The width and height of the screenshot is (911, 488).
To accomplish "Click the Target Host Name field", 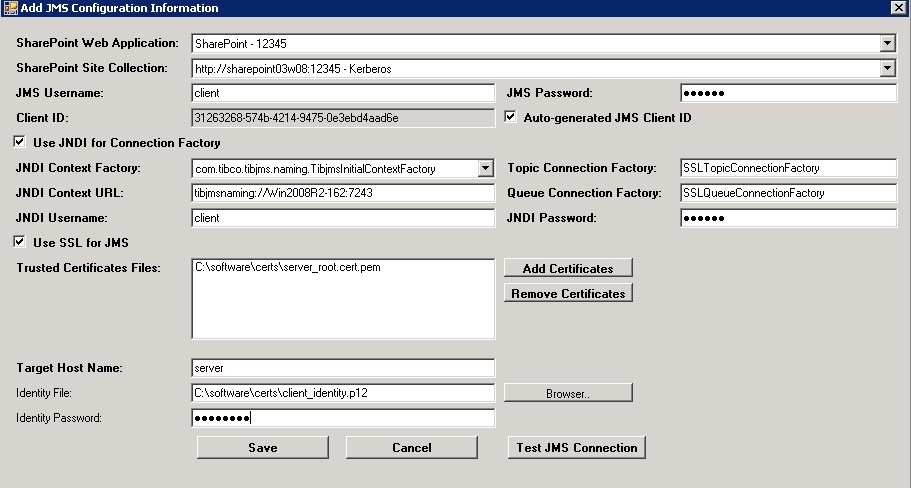I will click(342, 368).
